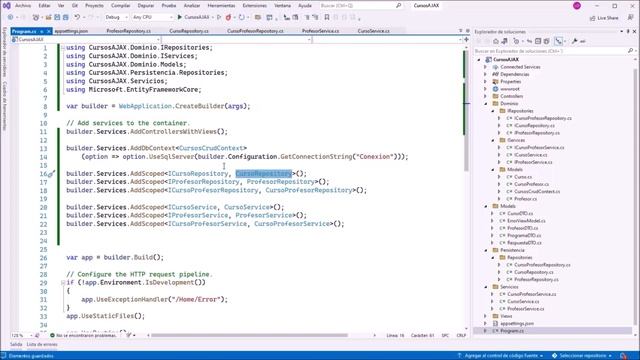640x360 pixels.
Task: Select CursosCrudContext.cs in Solution Explorer
Action: click(537, 191)
